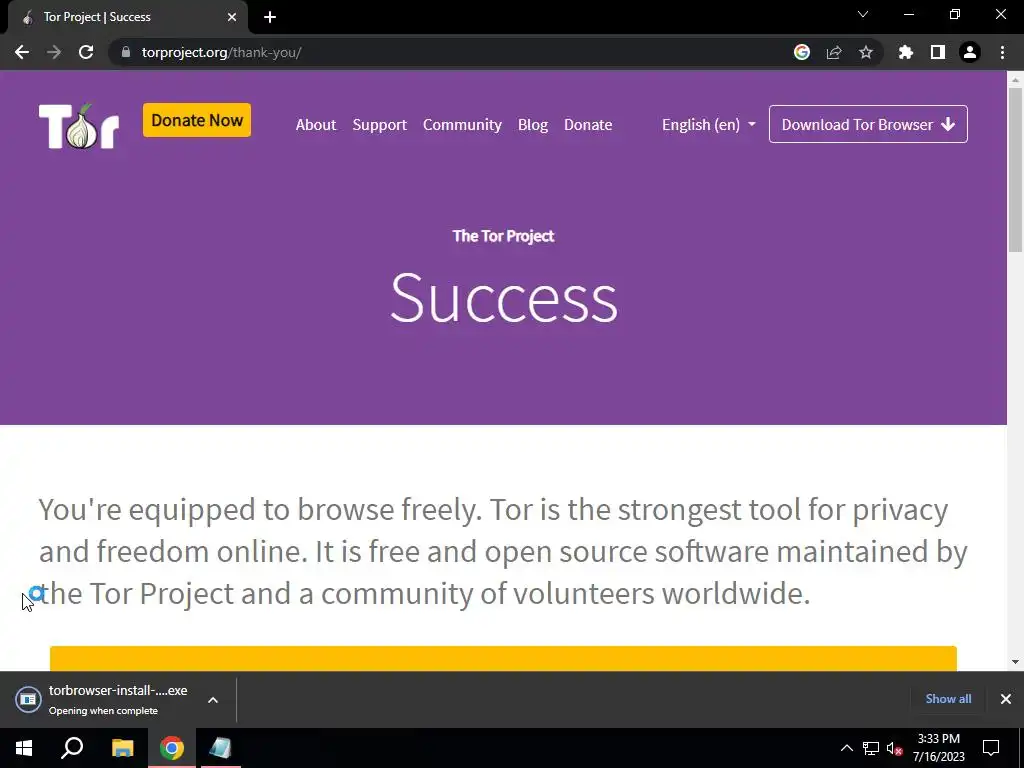
Task: Expand the torbrowser-install download options caret
Action: (x=213, y=700)
